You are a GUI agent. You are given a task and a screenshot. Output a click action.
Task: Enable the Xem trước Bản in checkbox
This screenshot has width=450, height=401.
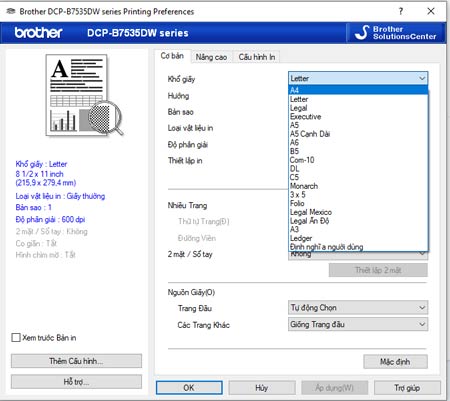(16, 338)
